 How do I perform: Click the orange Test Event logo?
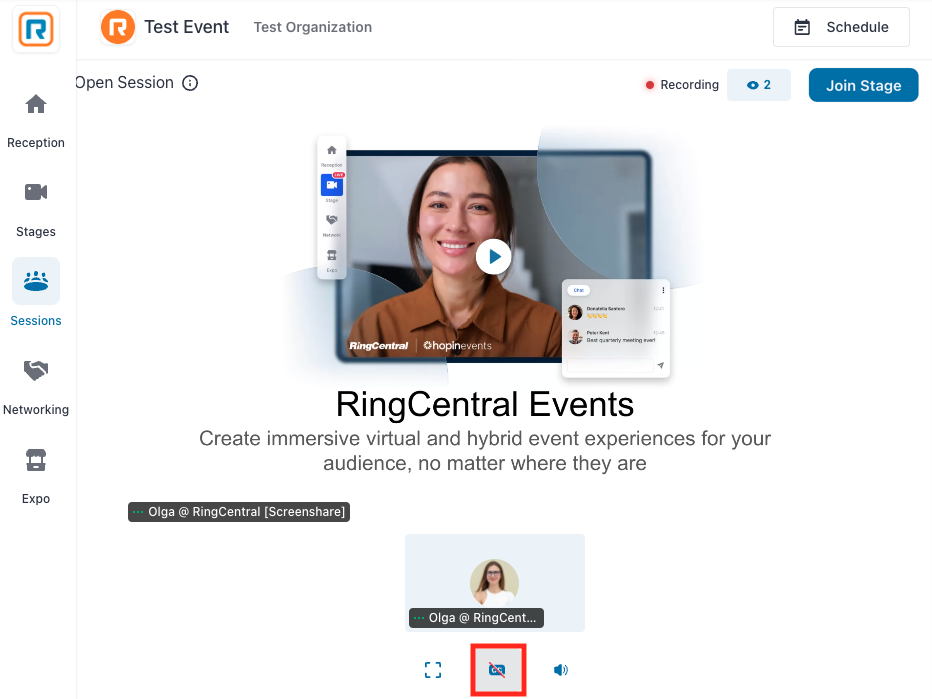click(x=118, y=27)
